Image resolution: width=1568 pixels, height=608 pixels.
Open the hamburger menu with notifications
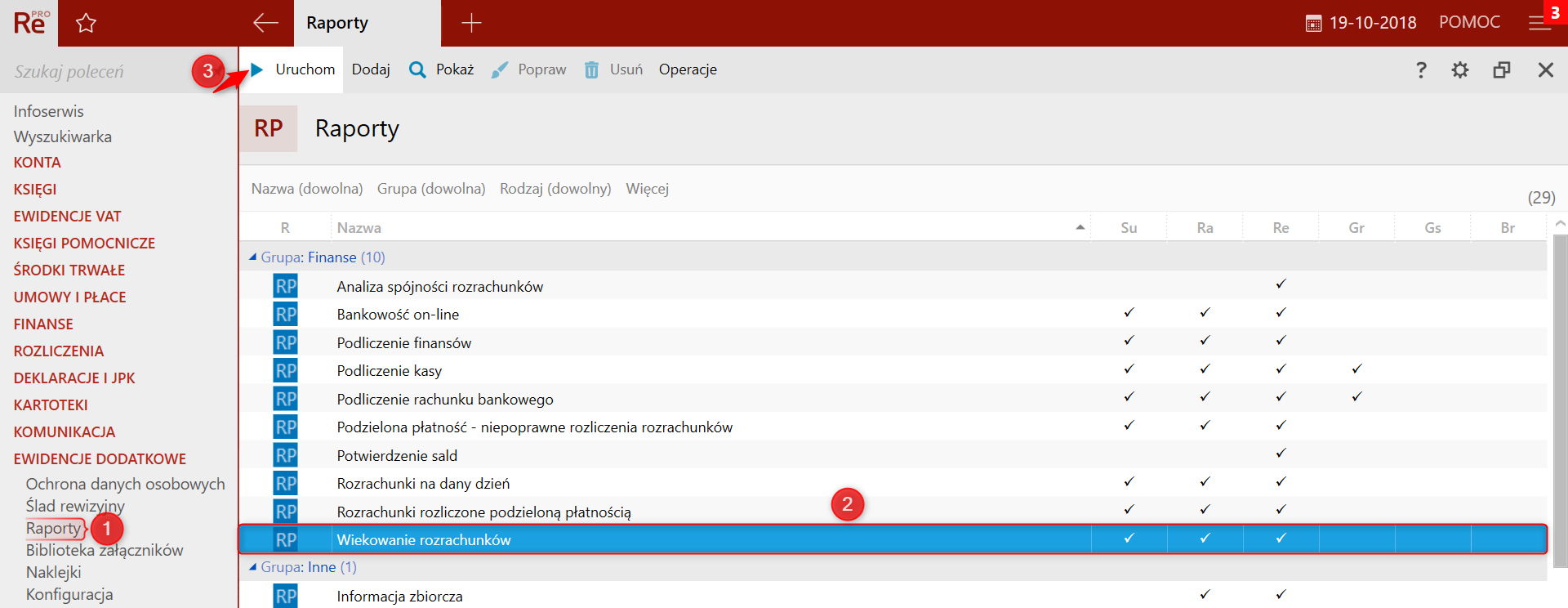coord(1540,23)
